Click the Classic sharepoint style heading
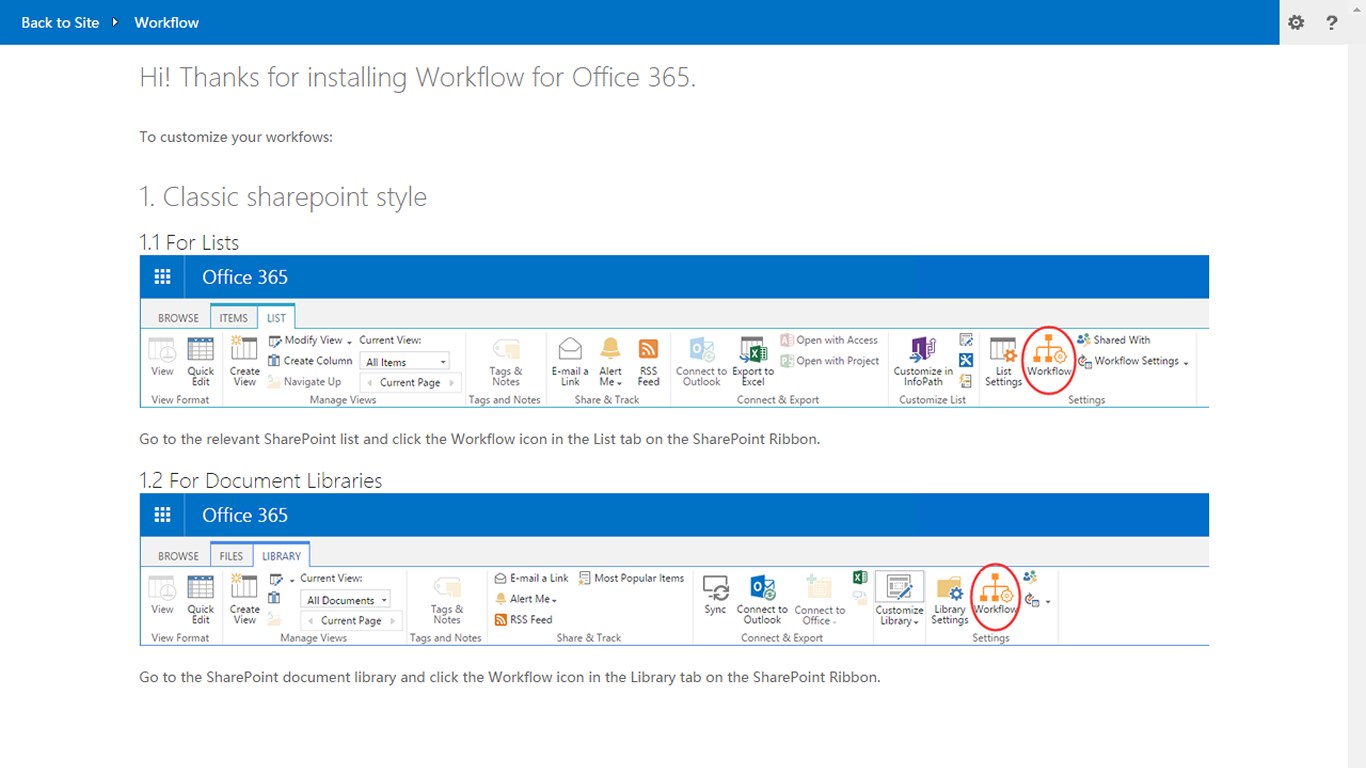The height and width of the screenshot is (768, 1366). pyautogui.click(x=283, y=197)
